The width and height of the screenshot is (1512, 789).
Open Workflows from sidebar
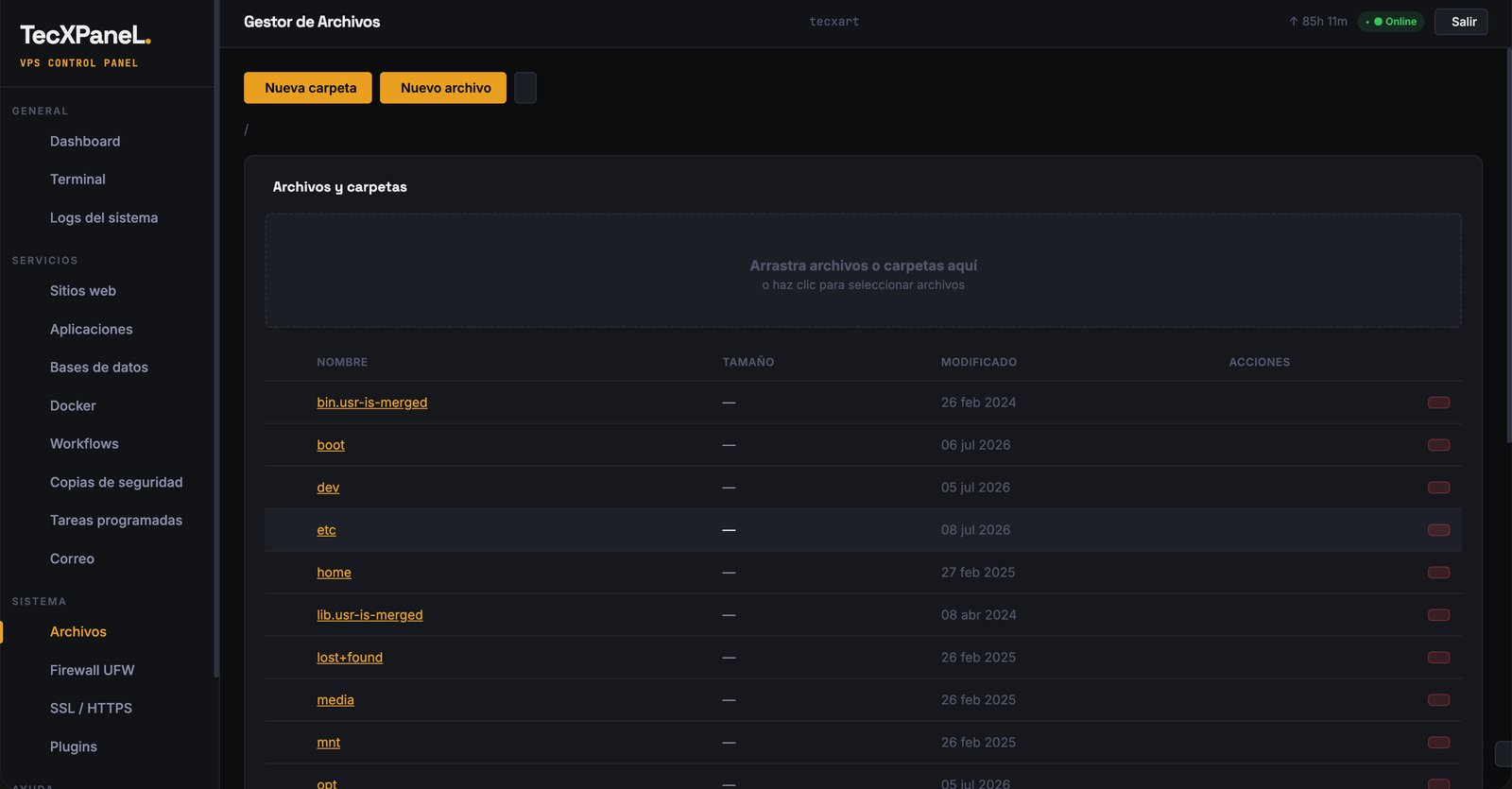pyautogui.click(x=84, y=444)
